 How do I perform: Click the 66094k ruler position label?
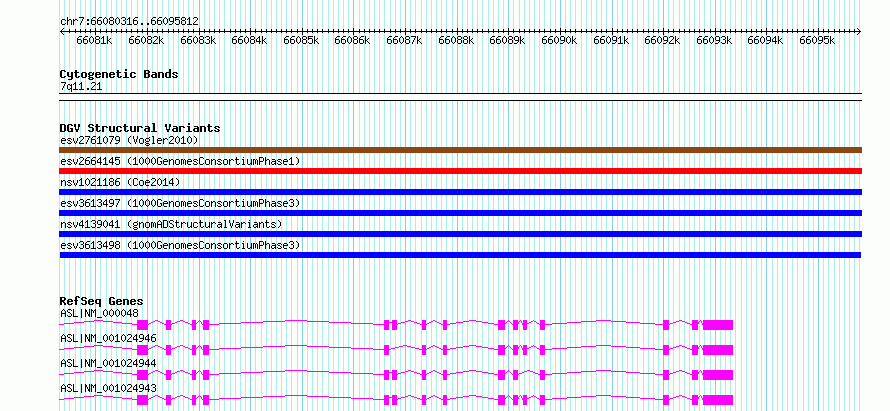(x=765, y=40)
